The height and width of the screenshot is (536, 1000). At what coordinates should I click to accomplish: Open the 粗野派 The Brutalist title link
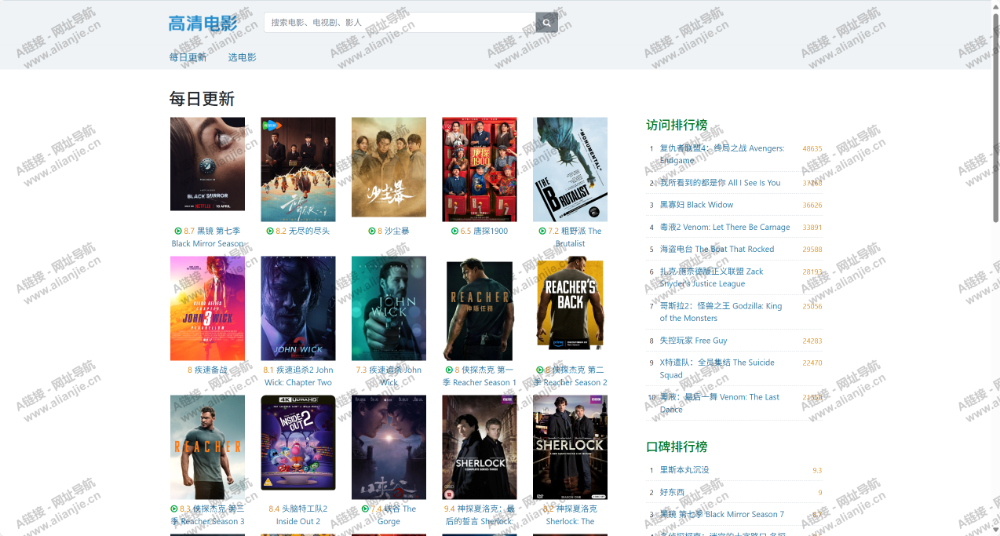click(575, 237)
